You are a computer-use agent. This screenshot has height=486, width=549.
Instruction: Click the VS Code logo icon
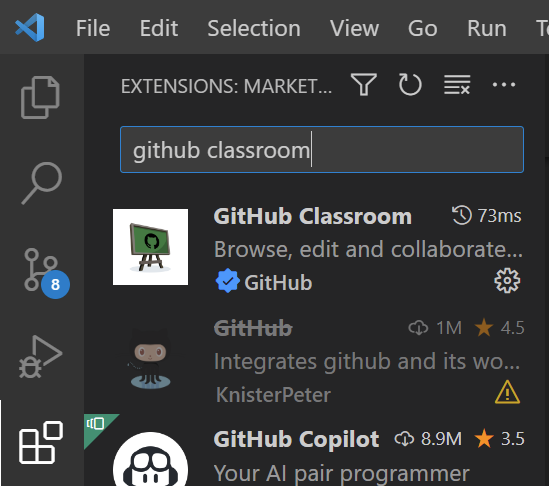coord(29,28)
